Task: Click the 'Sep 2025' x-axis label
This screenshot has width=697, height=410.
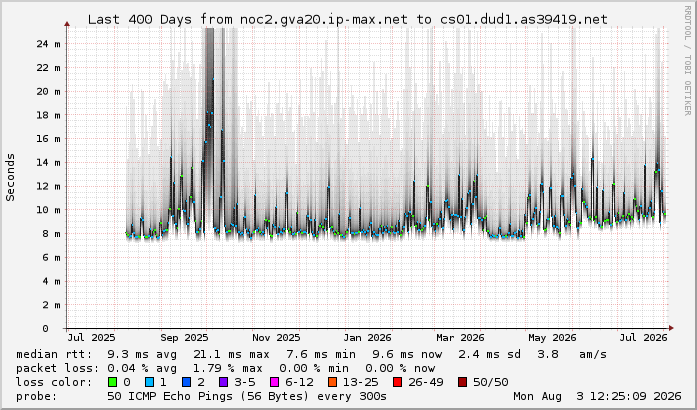Action: [184, 338]
